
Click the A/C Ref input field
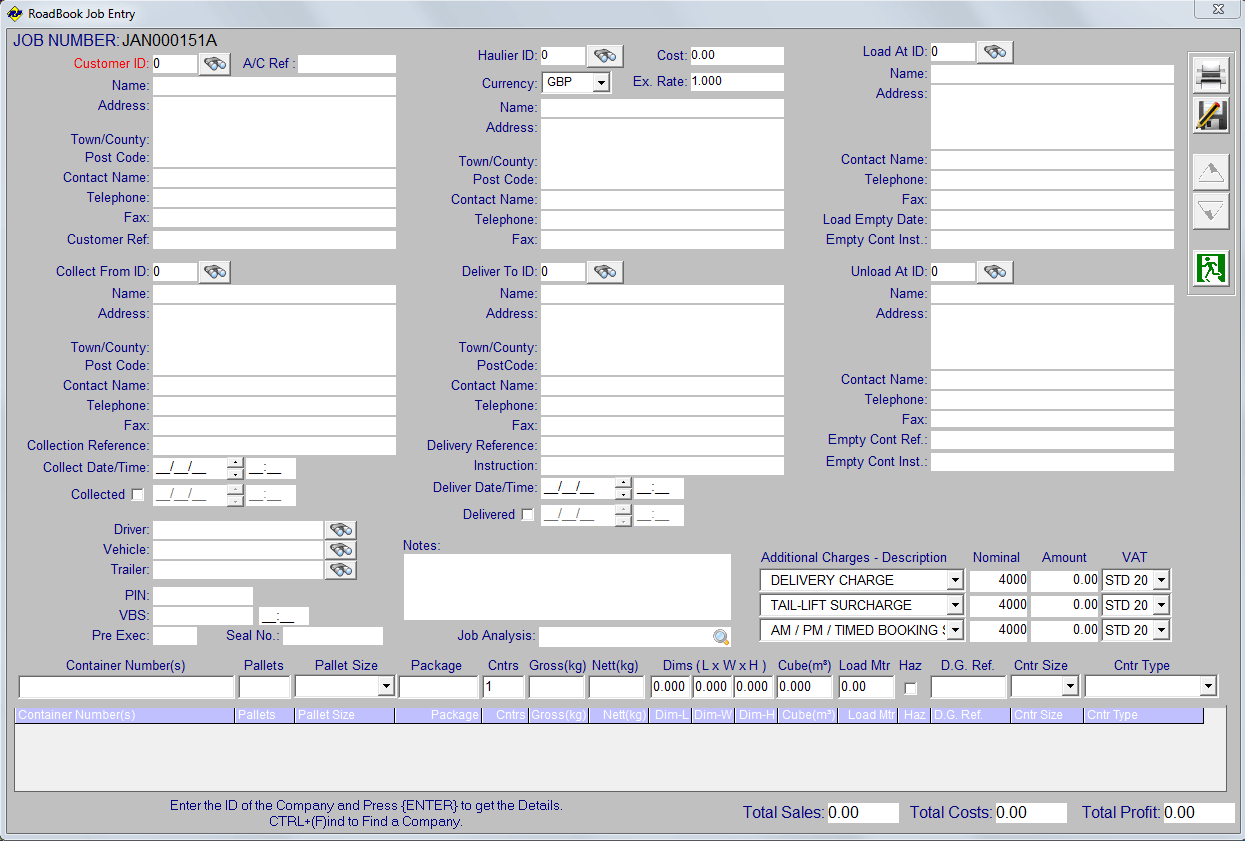346,64
